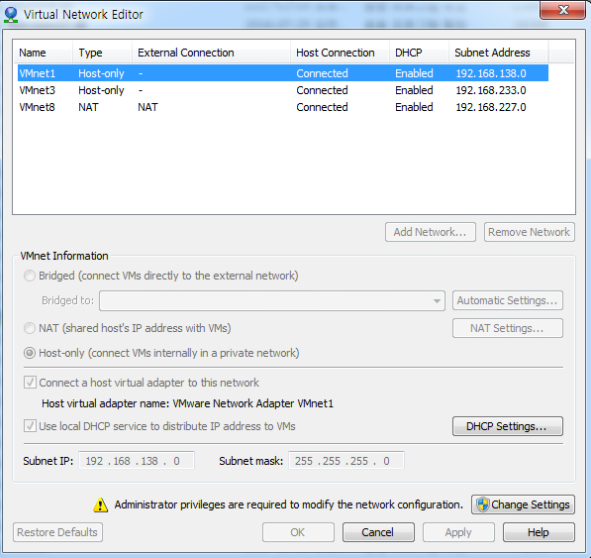Click the DHCP column header

pos(419,52)
